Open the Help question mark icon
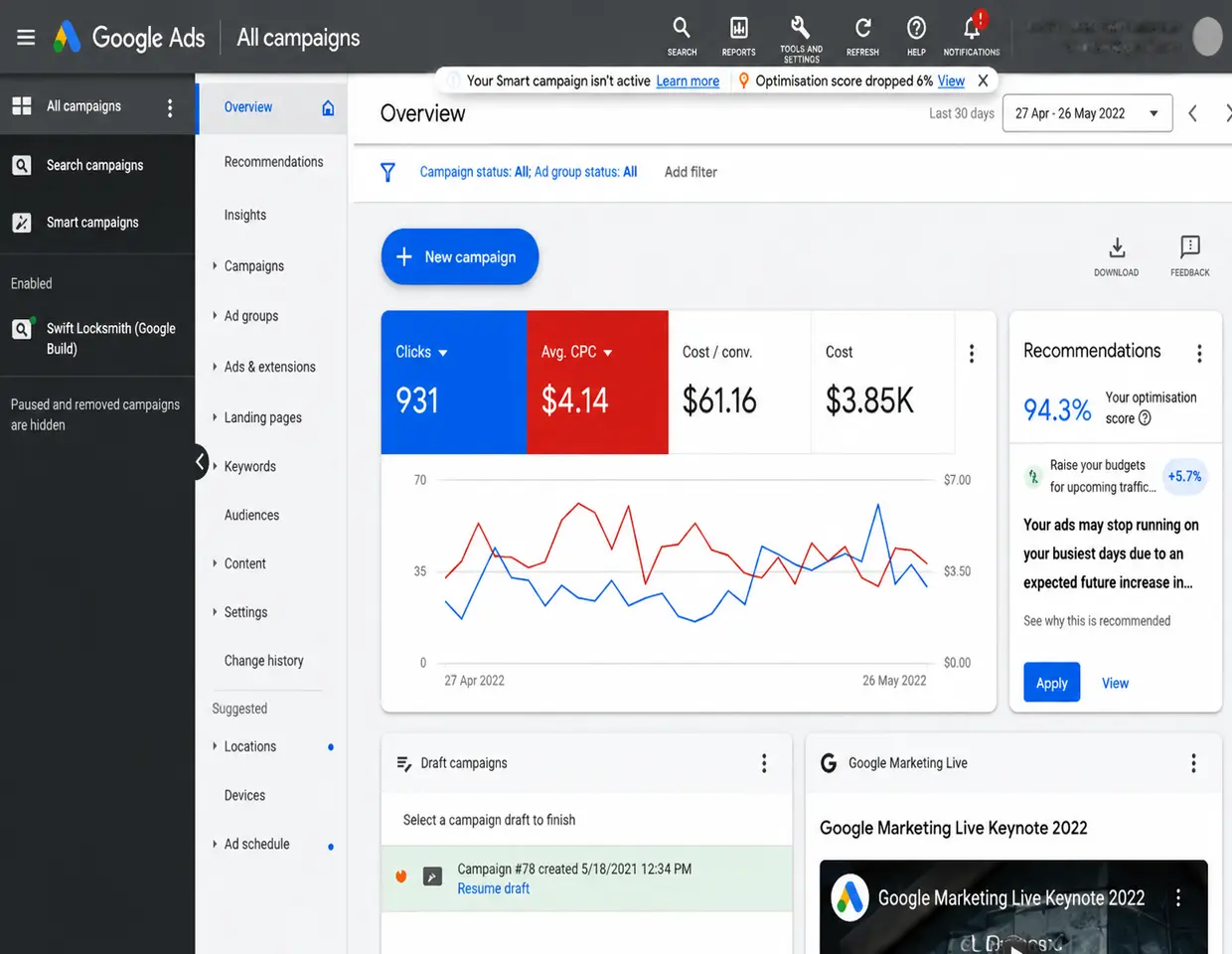 (x=916, y=36)
